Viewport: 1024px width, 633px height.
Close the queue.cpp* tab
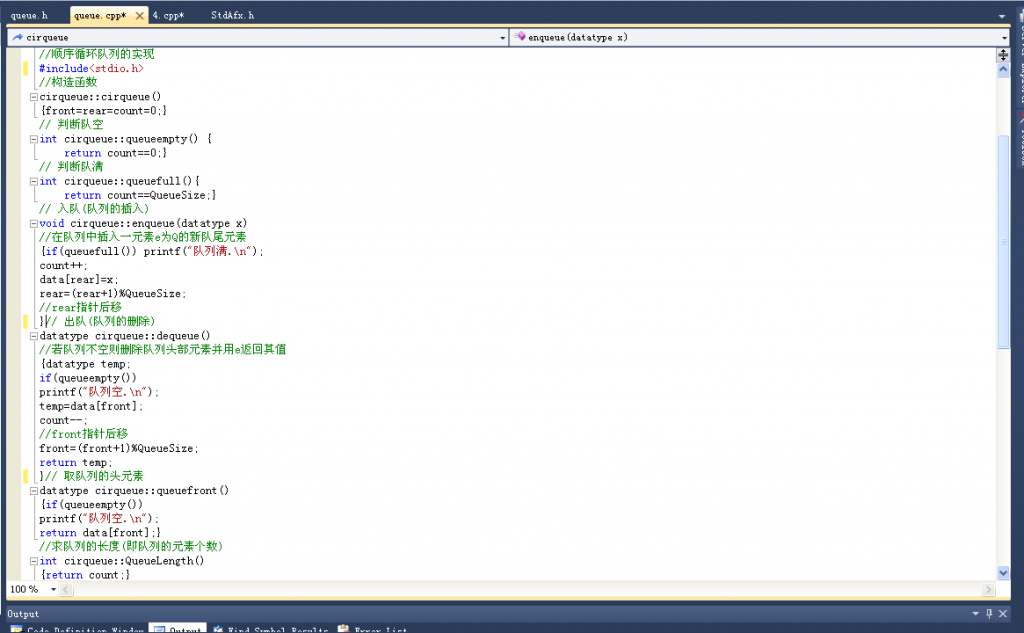[139, 16]
